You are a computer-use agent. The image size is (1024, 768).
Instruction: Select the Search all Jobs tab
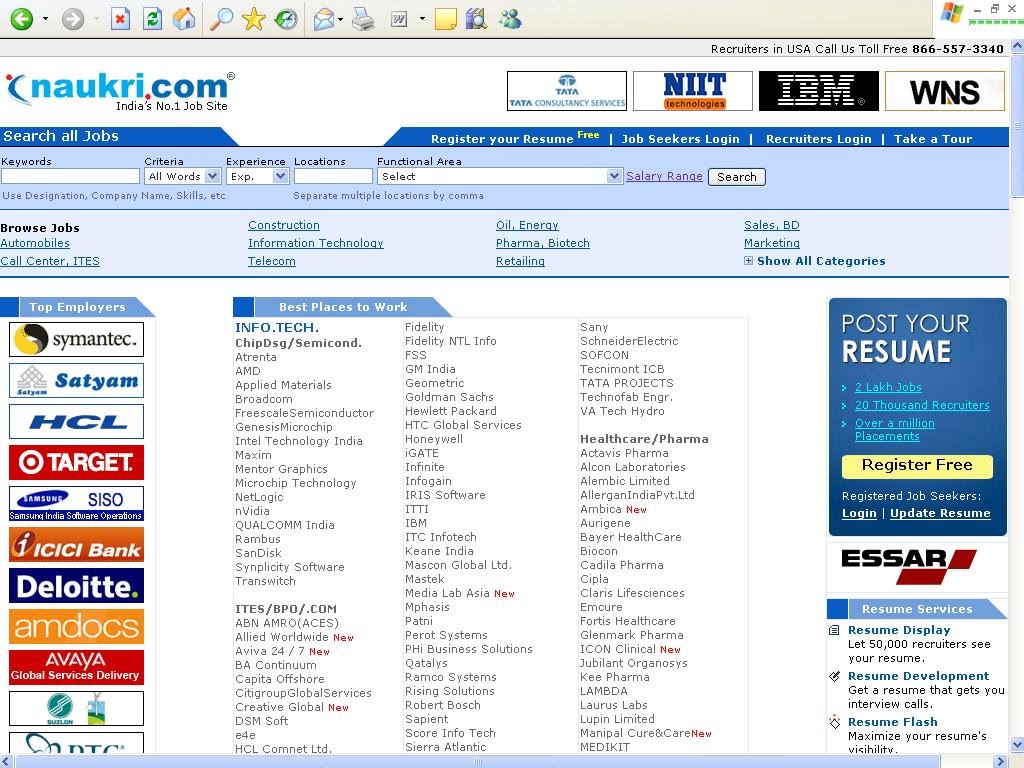[x=61, y=136]
